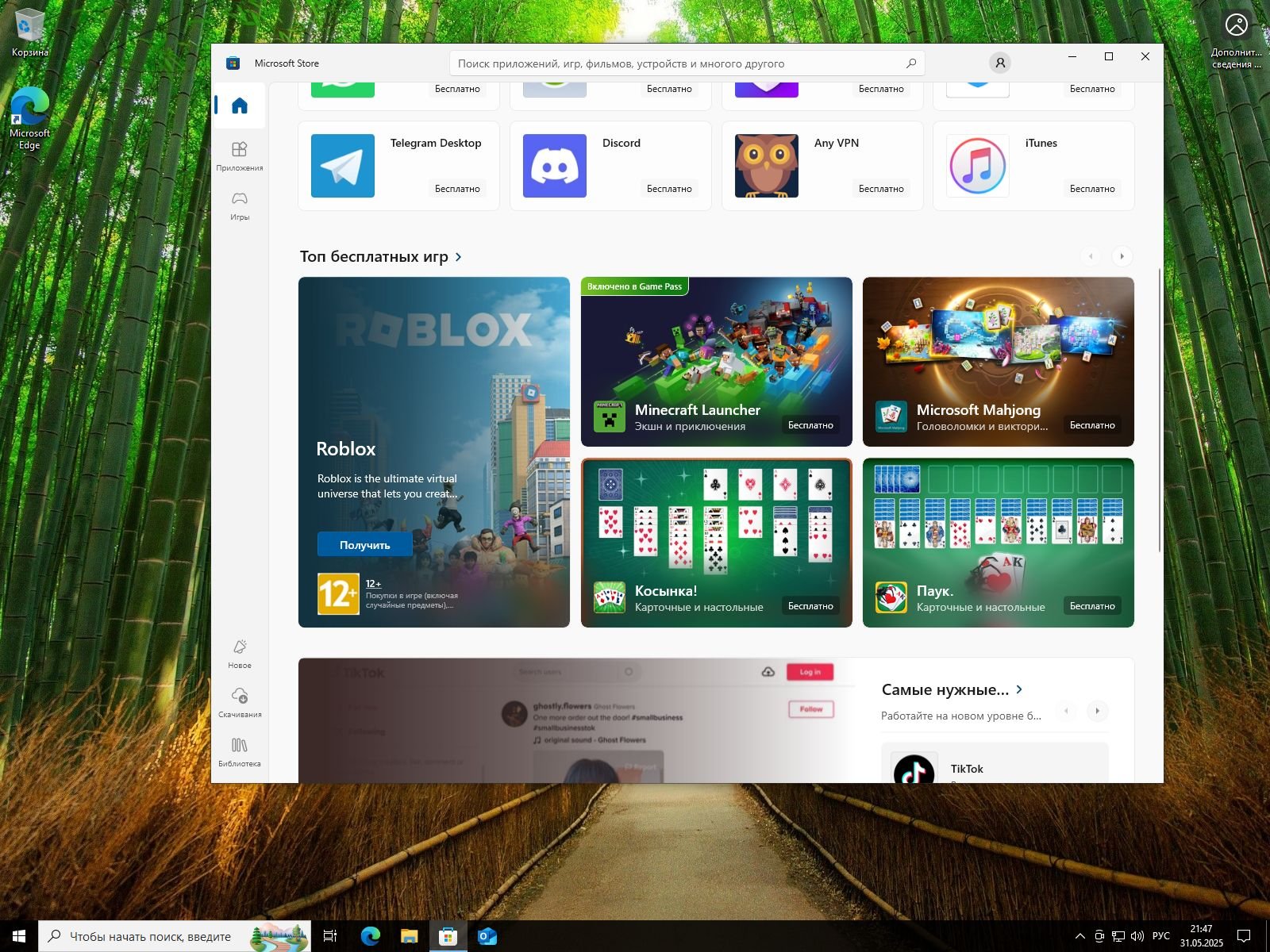Click Бесплатно on Telegram Desktop
The image size is (1270, 952).
(x=457, y=189)
